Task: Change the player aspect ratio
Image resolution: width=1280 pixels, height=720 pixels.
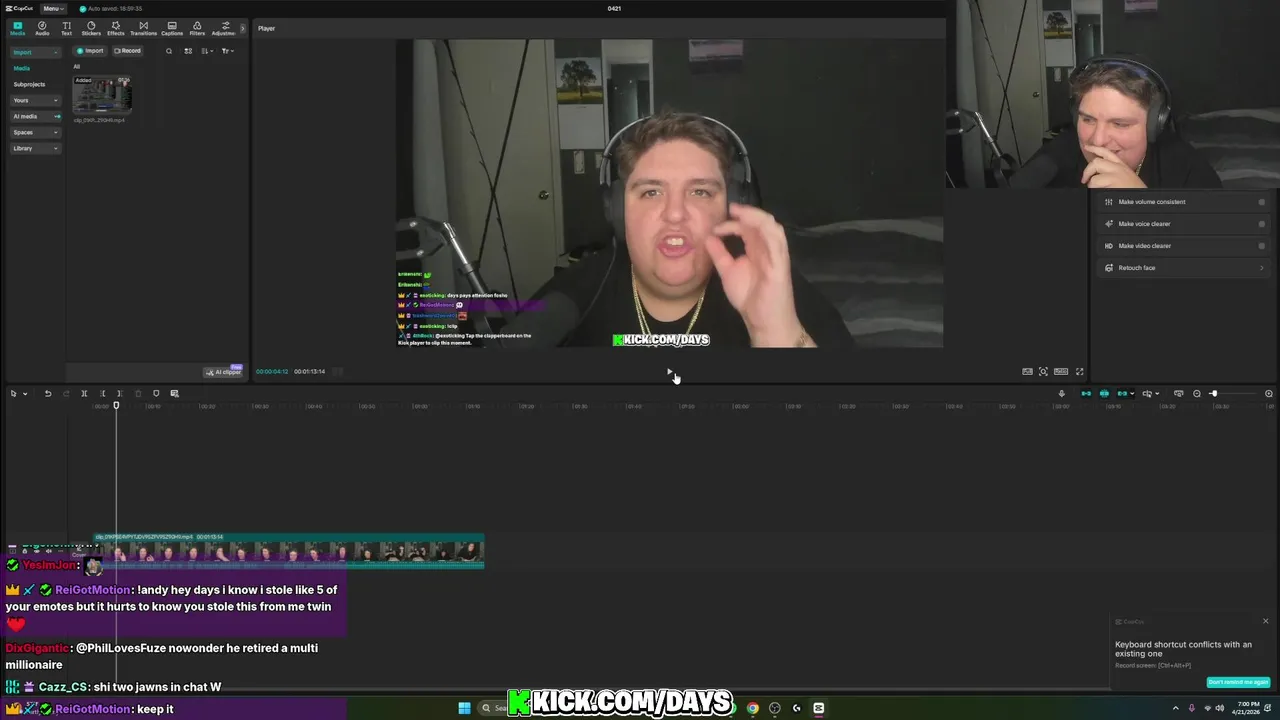Action: tap(1061, 372)
